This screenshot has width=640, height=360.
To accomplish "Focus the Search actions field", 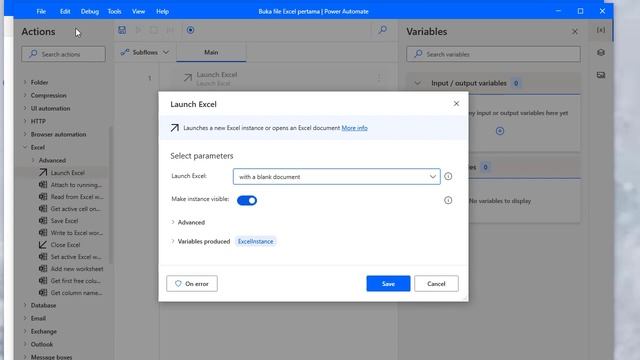I will [63, 54].
